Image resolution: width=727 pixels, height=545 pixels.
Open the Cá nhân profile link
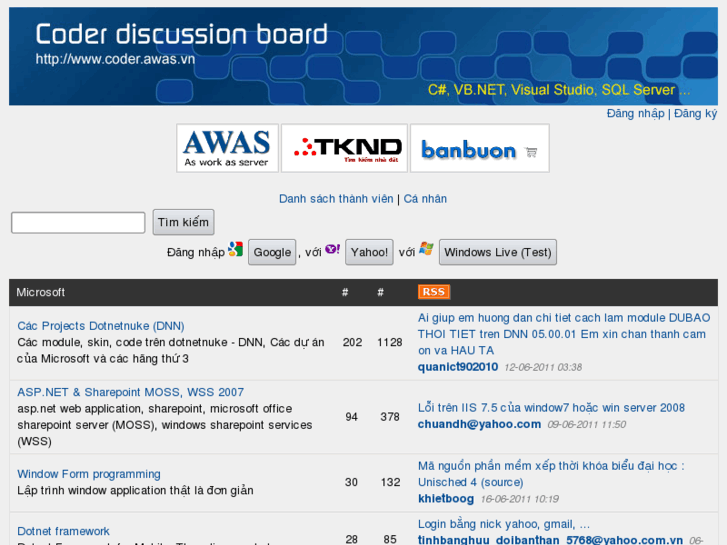425,199
